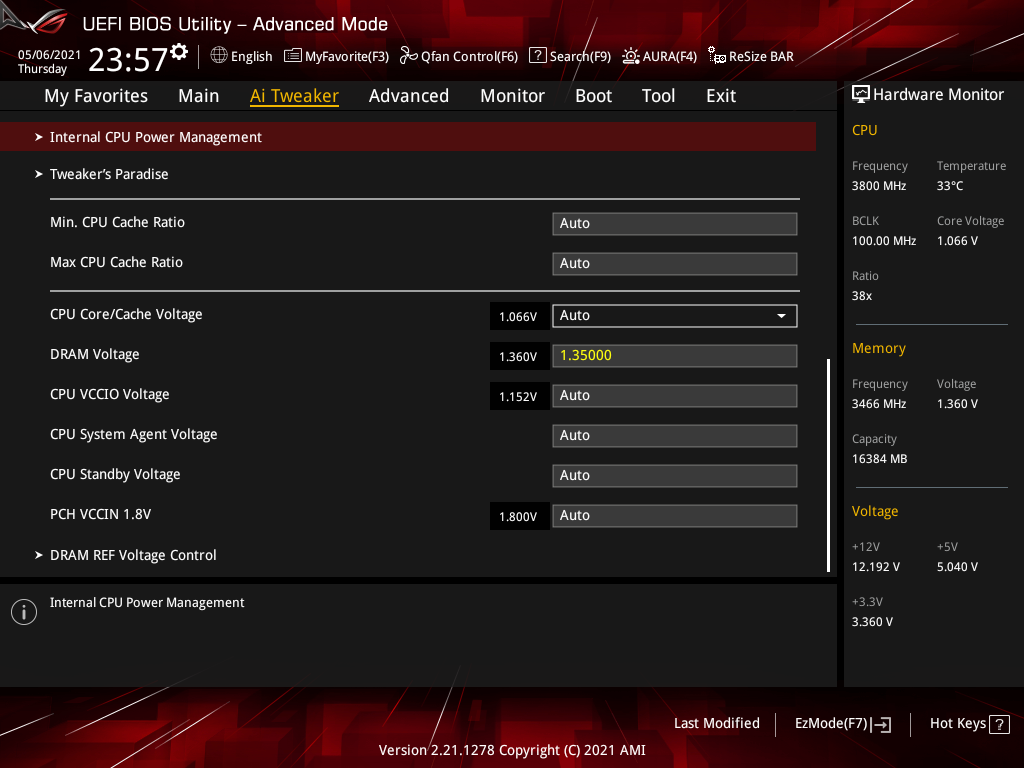Image resolution: width=1024 pixels, height=768 pixels.
Task: Open the Tool tab
Action: point(658,96)
